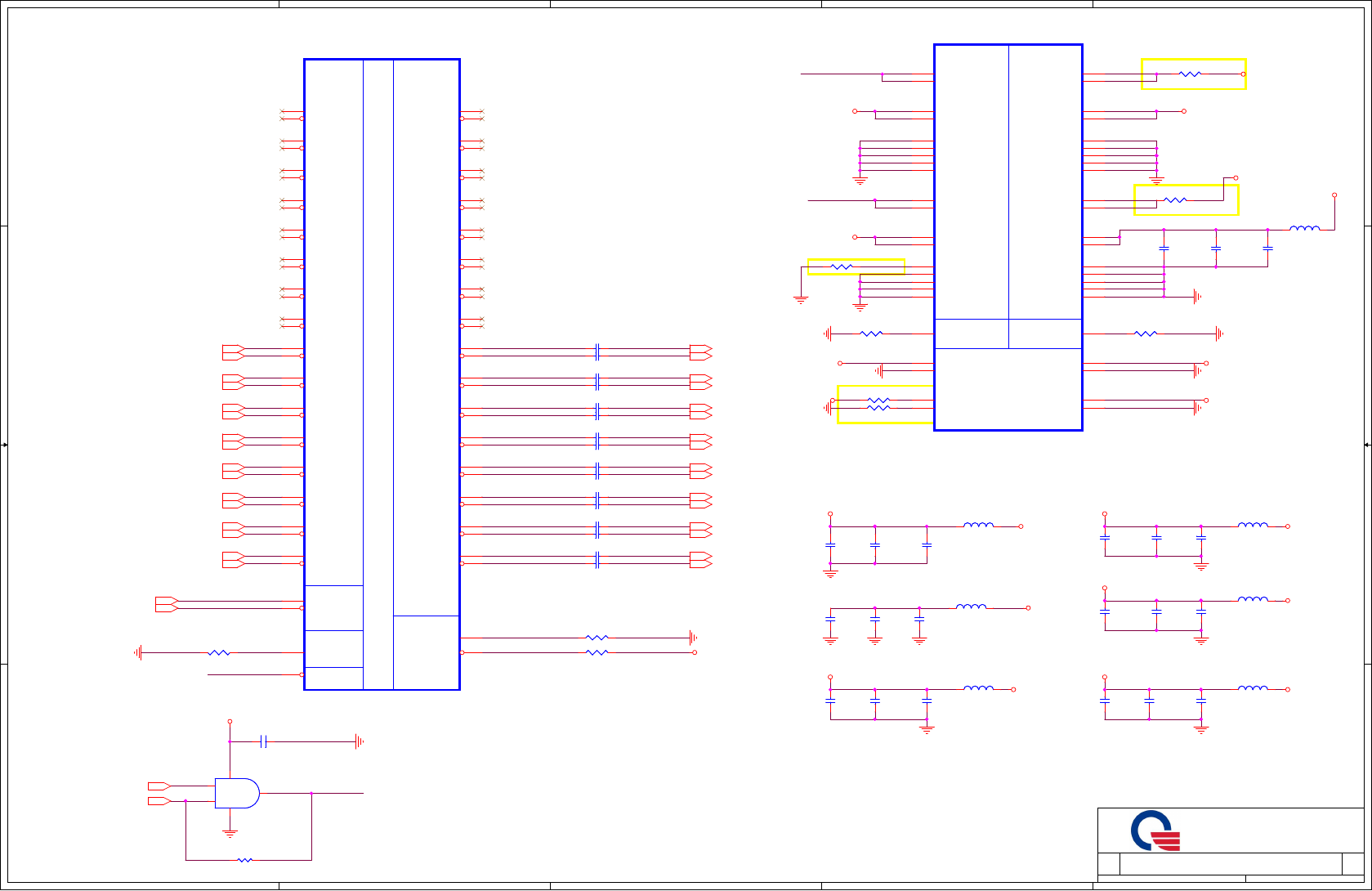Select the left IC's right-side resistor ending in a circle terminal

pos(597,652)
